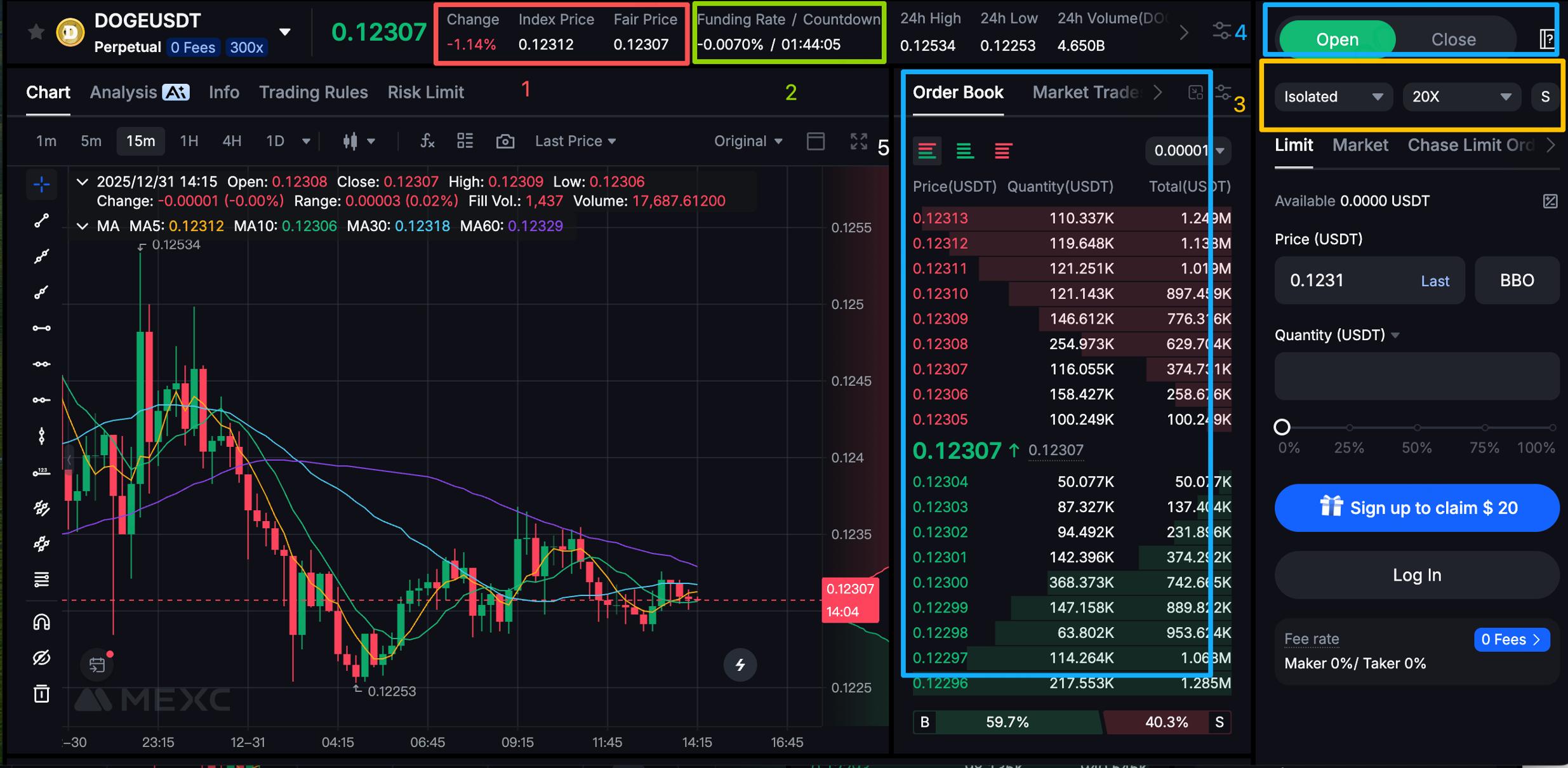Open the indicators fx icon
1568x768 pixels.
[x=427, y=141]
